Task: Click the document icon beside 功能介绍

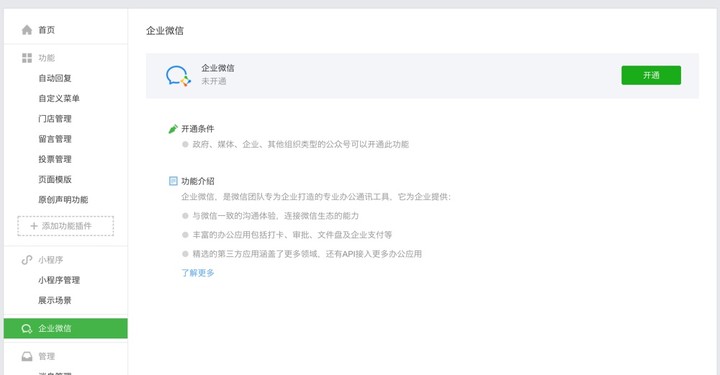Action: (x=173, y=181)
